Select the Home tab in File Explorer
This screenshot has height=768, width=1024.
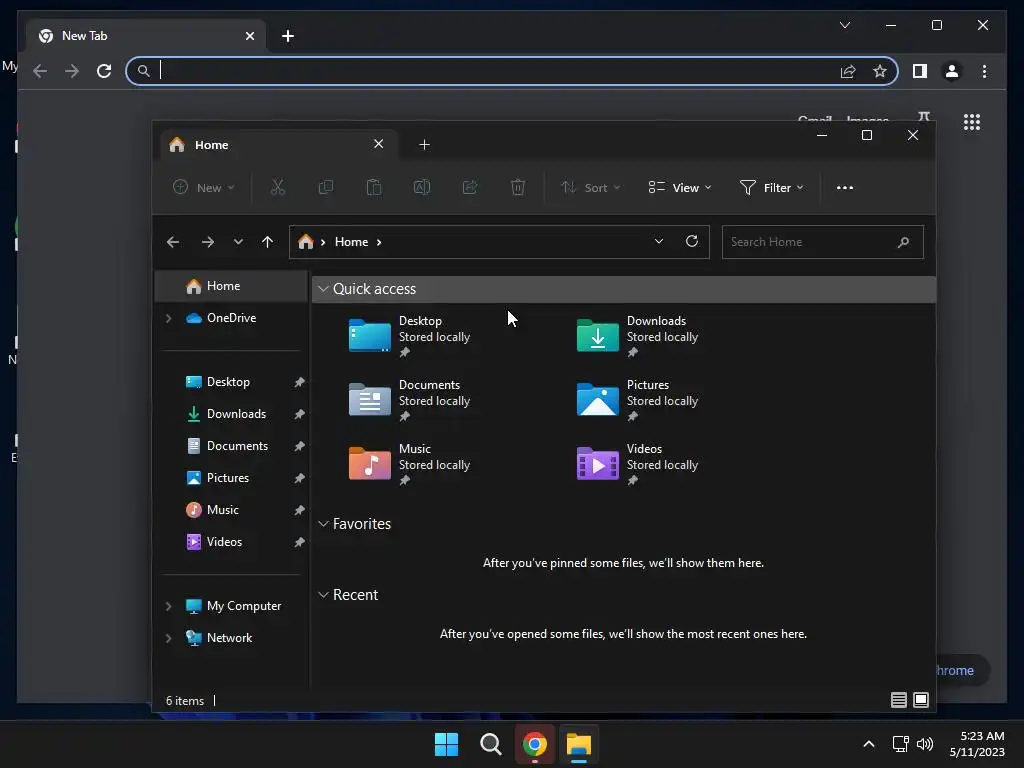278,144
